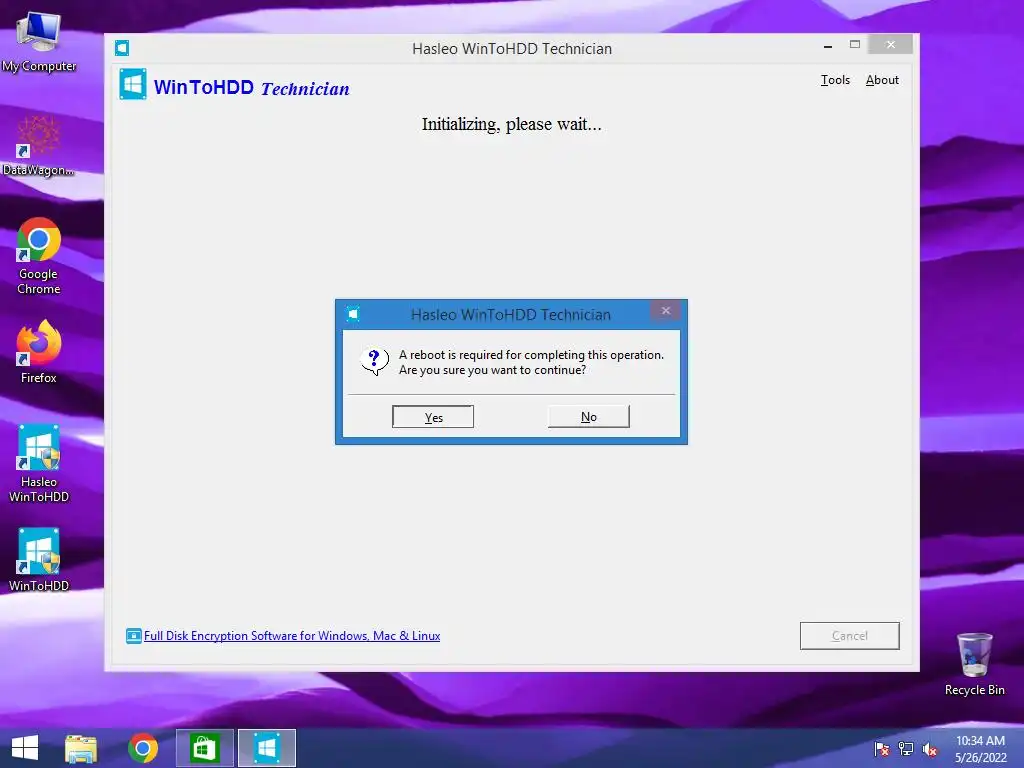Click the WinToHDD logo icon in header

133,84
